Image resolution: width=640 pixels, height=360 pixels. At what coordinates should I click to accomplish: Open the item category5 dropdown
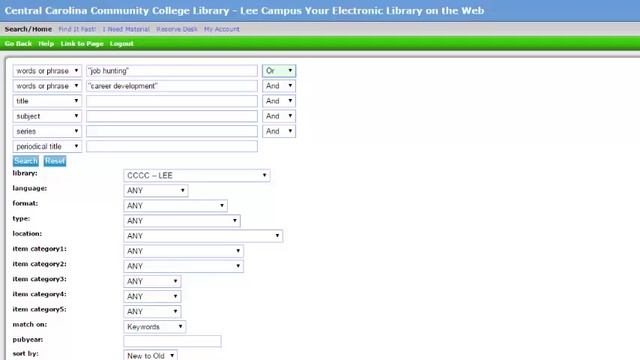(x=152, y=311)
